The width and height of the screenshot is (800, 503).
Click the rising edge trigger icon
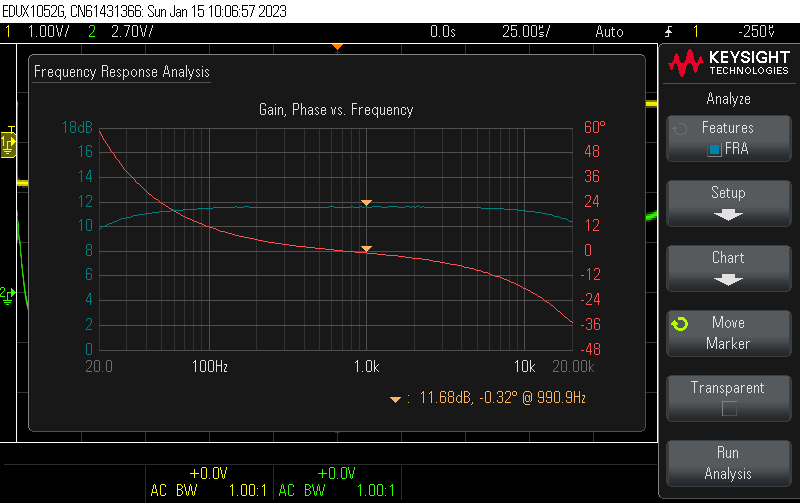(x=668, y=32)
